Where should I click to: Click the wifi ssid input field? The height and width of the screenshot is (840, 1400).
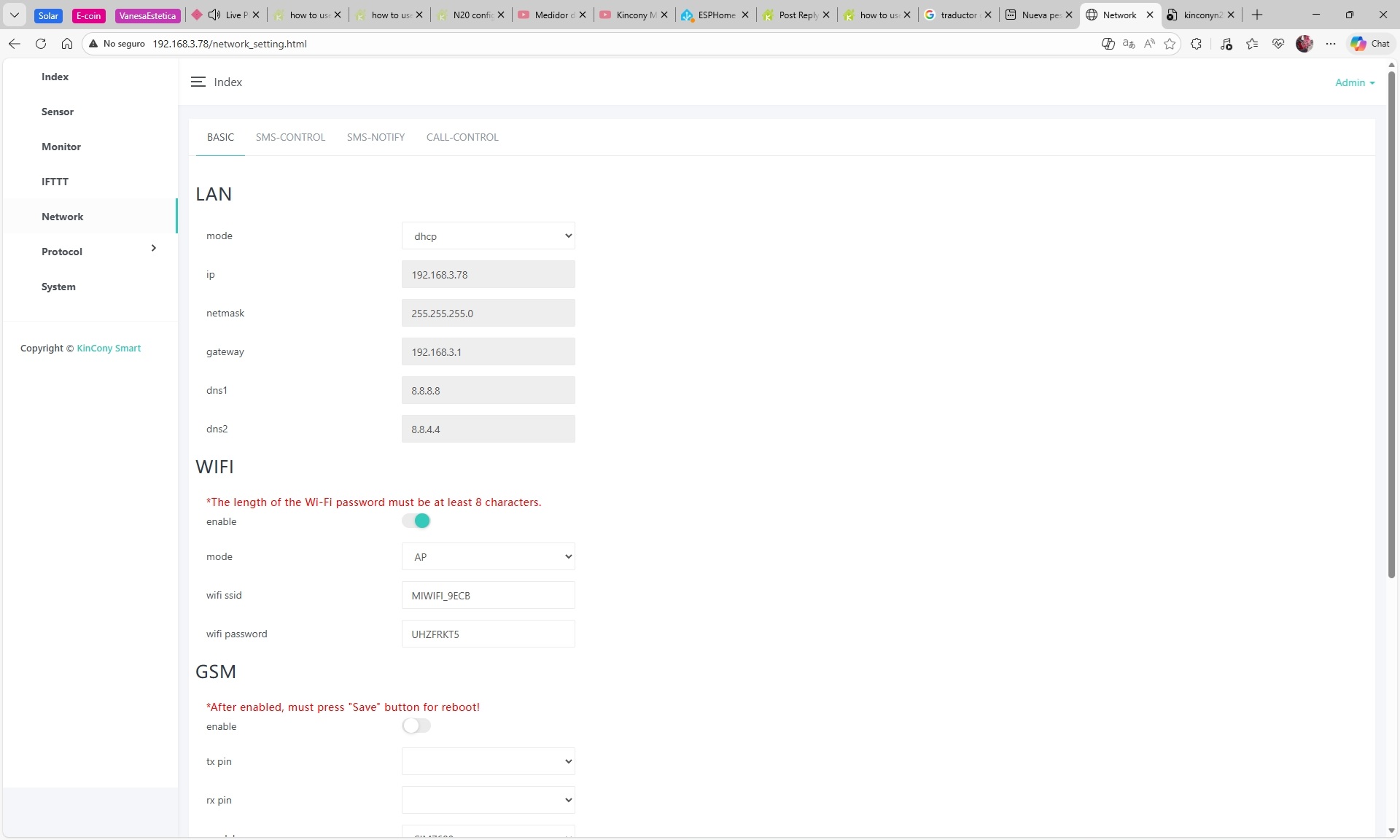click(488, 596)
